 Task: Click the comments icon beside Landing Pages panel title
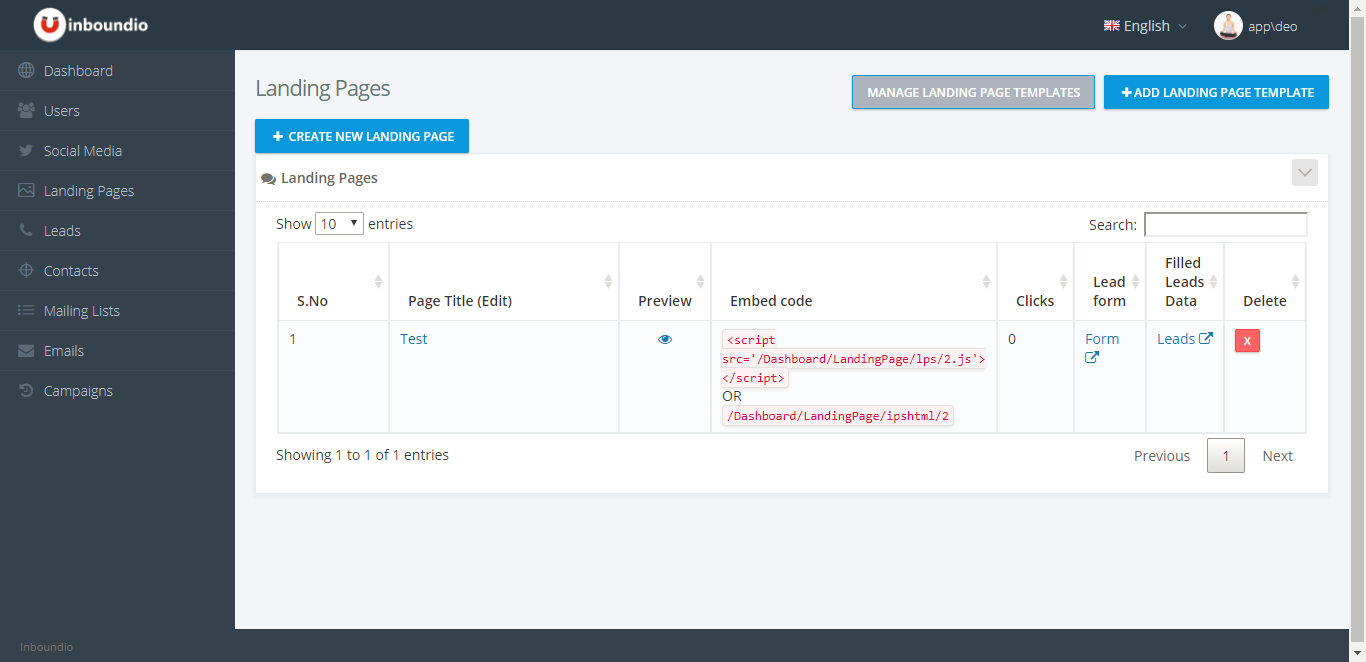268,179
